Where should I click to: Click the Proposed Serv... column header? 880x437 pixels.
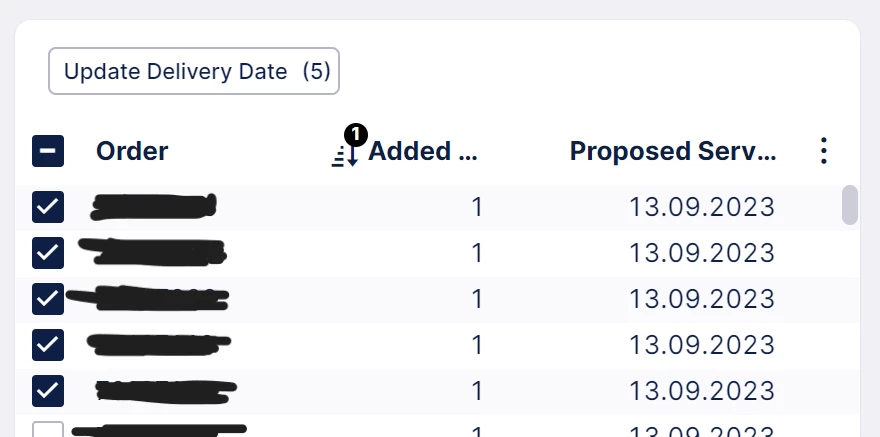tap(672, 151)
